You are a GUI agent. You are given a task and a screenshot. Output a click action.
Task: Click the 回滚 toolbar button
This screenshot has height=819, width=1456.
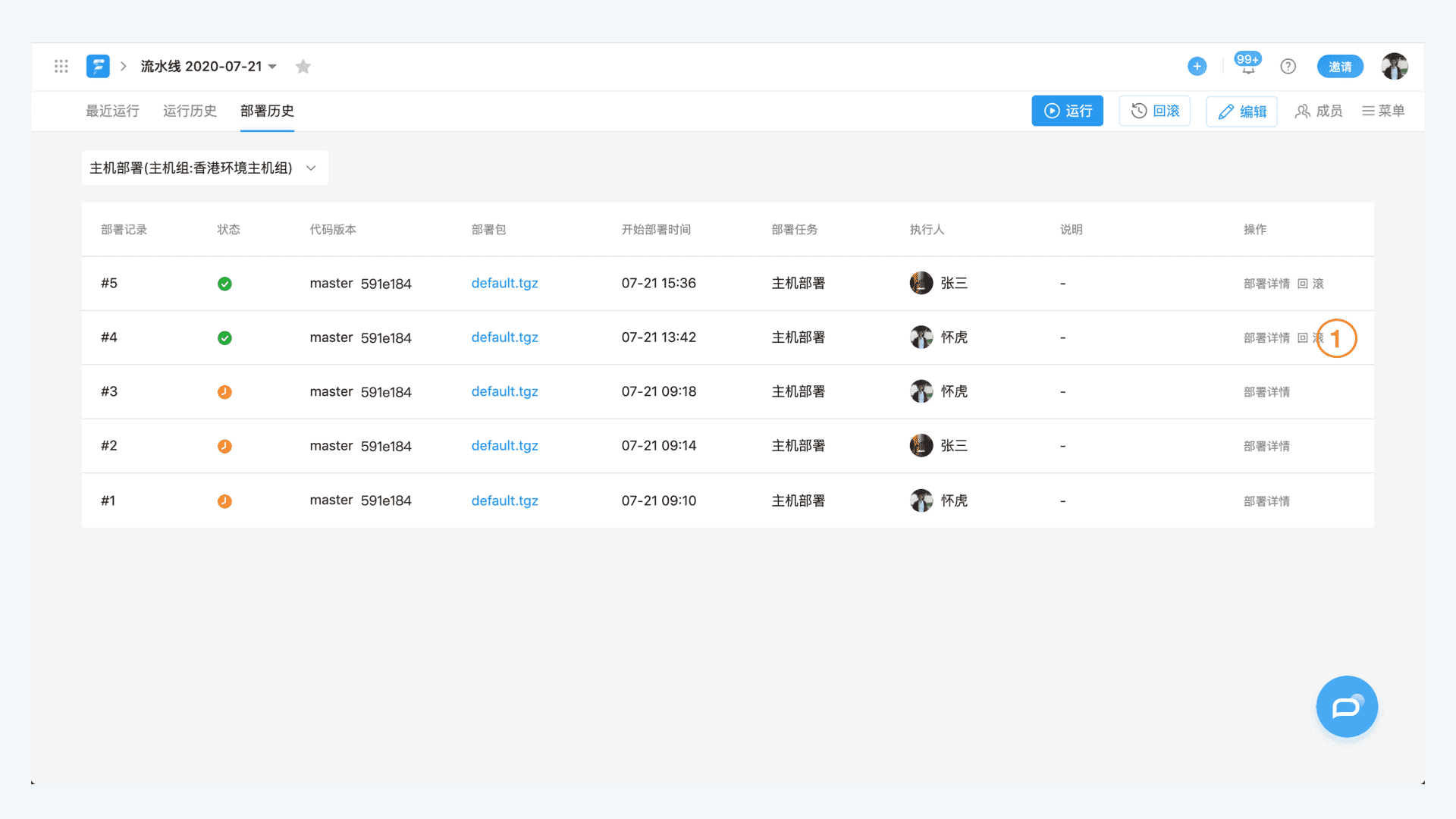click(x=1154, y=111)
